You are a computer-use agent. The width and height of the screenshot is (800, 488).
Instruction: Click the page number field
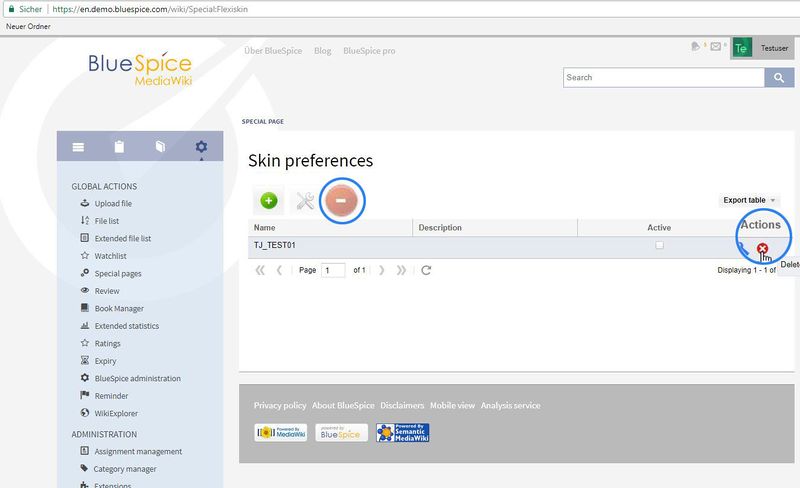[x=333, y=270]
